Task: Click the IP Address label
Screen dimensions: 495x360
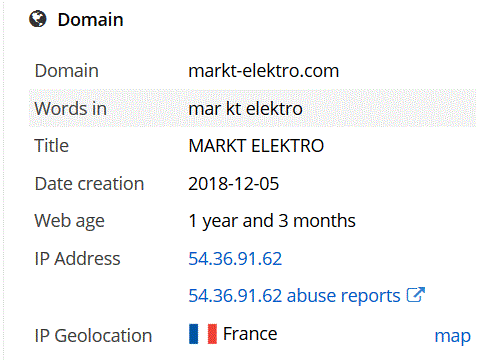Action: point(77,259)
